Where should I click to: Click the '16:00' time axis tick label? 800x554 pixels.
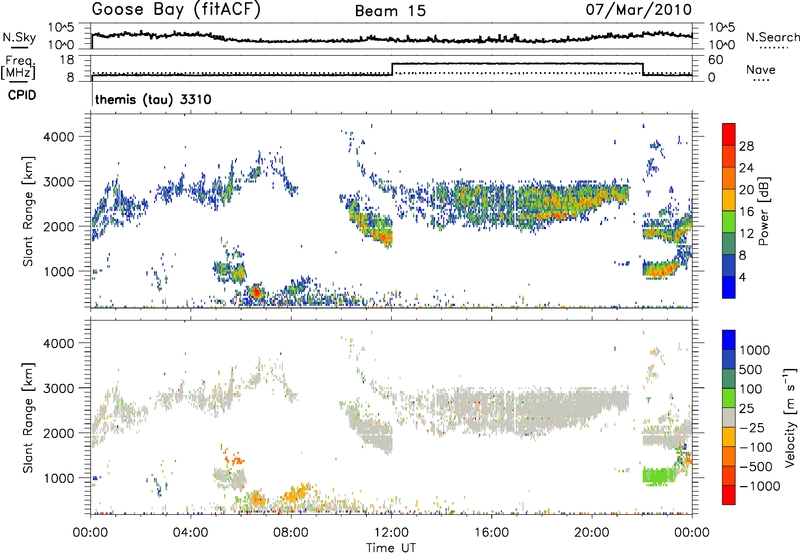491,533
